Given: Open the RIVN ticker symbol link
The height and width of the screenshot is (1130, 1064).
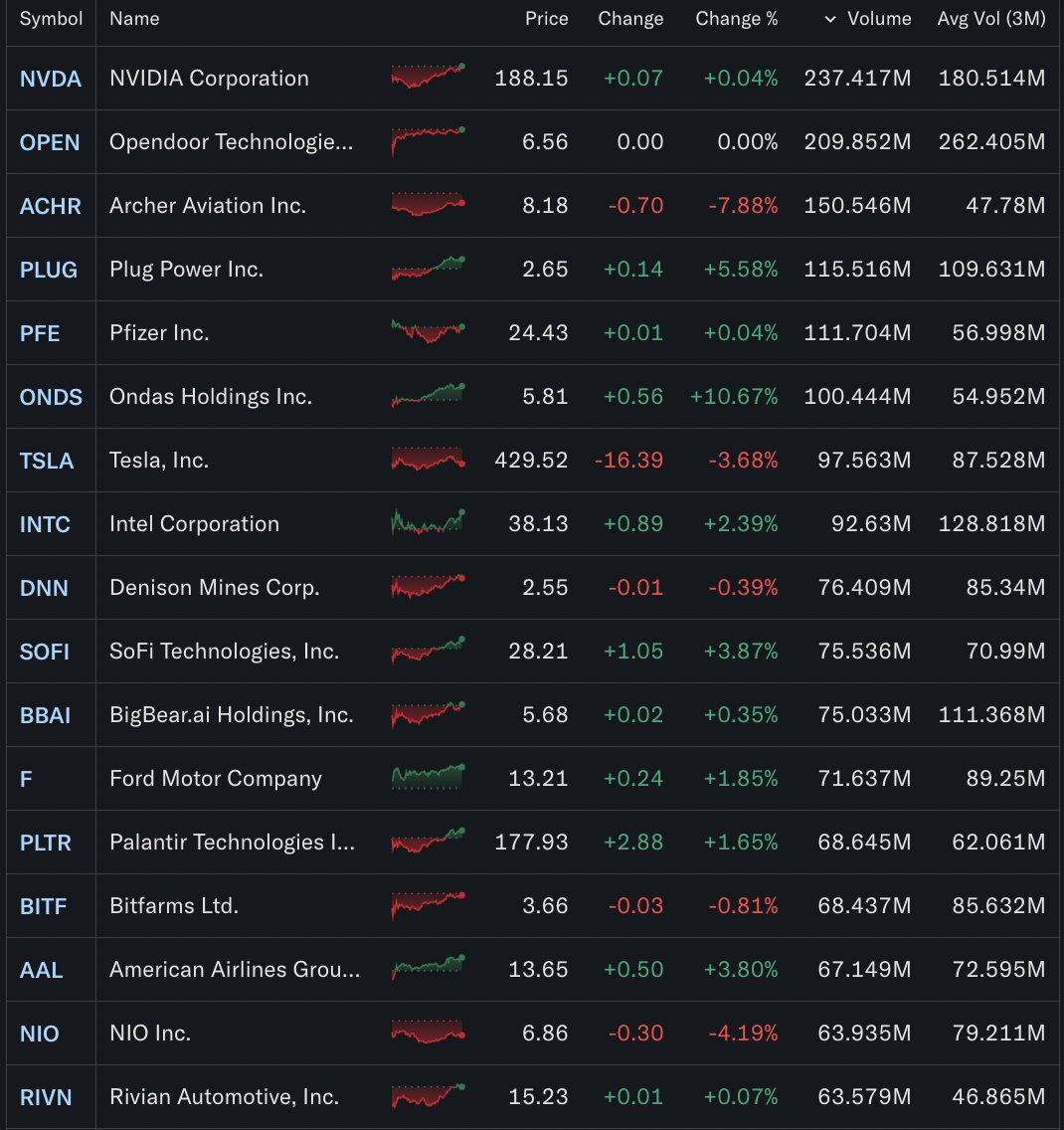Looking at the screenshot, I should coord(46,1097).
